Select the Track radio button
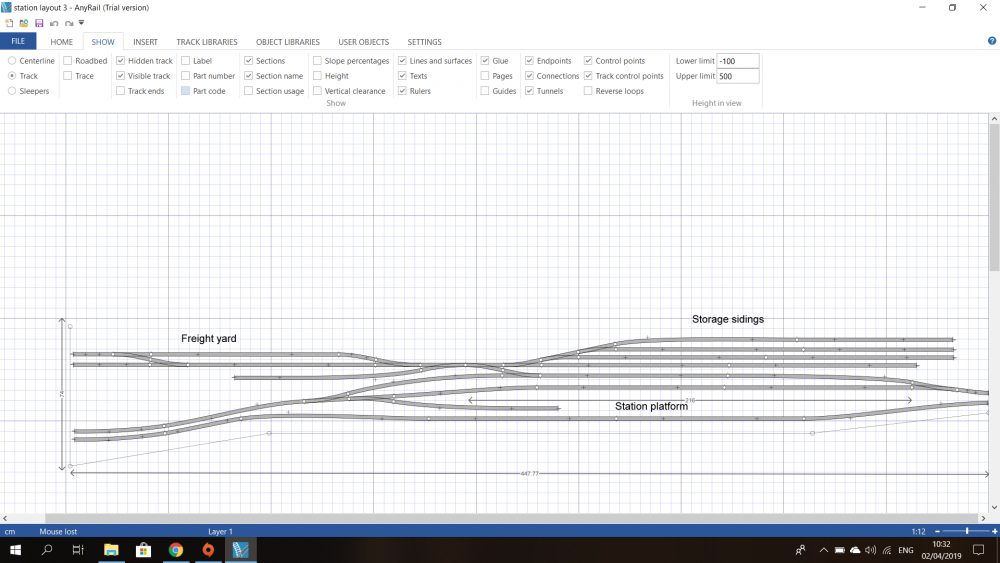The height and width of the screenshot is (563, 1000). (x=12, y=76)
